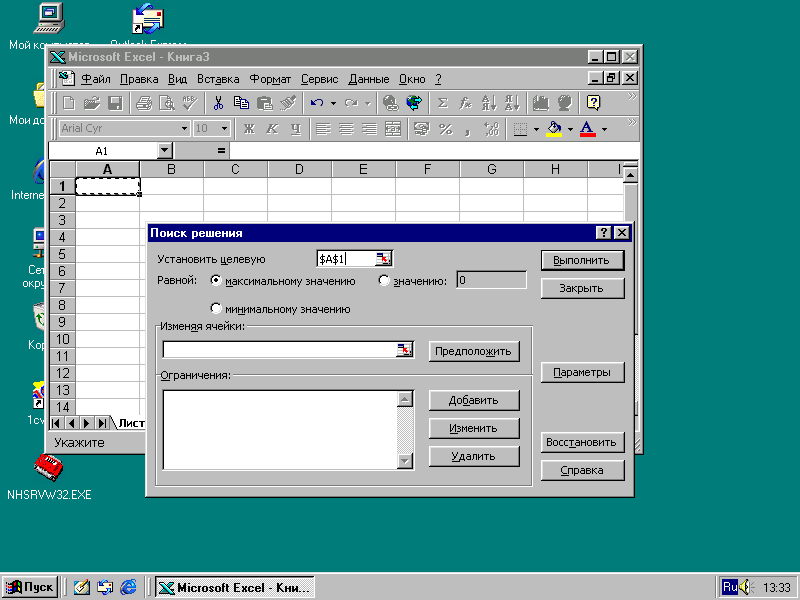
Task: Toggle Bold Ж formatting button
Action: [249, 129]
